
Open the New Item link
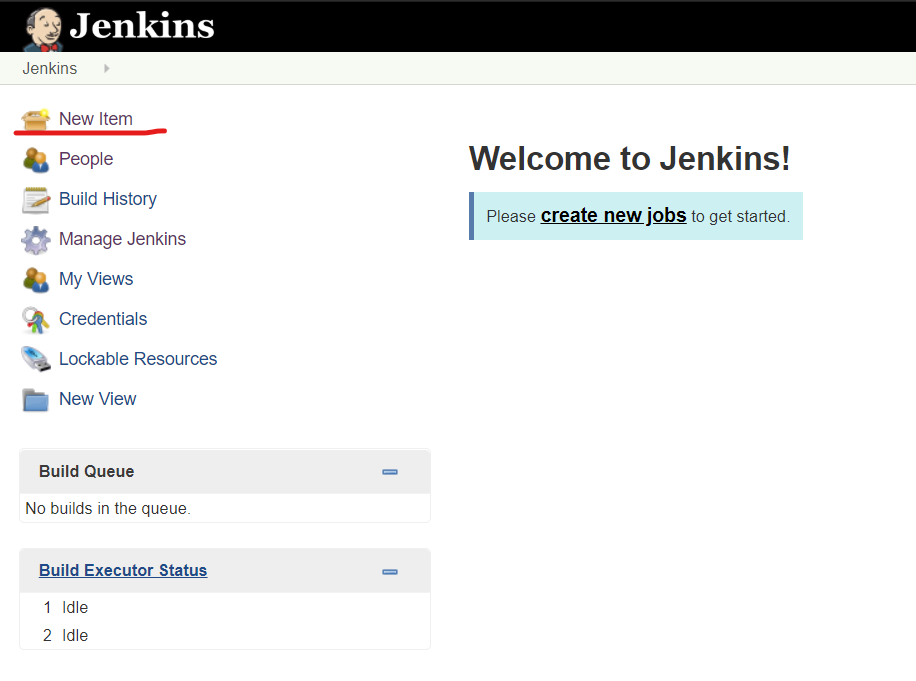[x=96, y=119]
